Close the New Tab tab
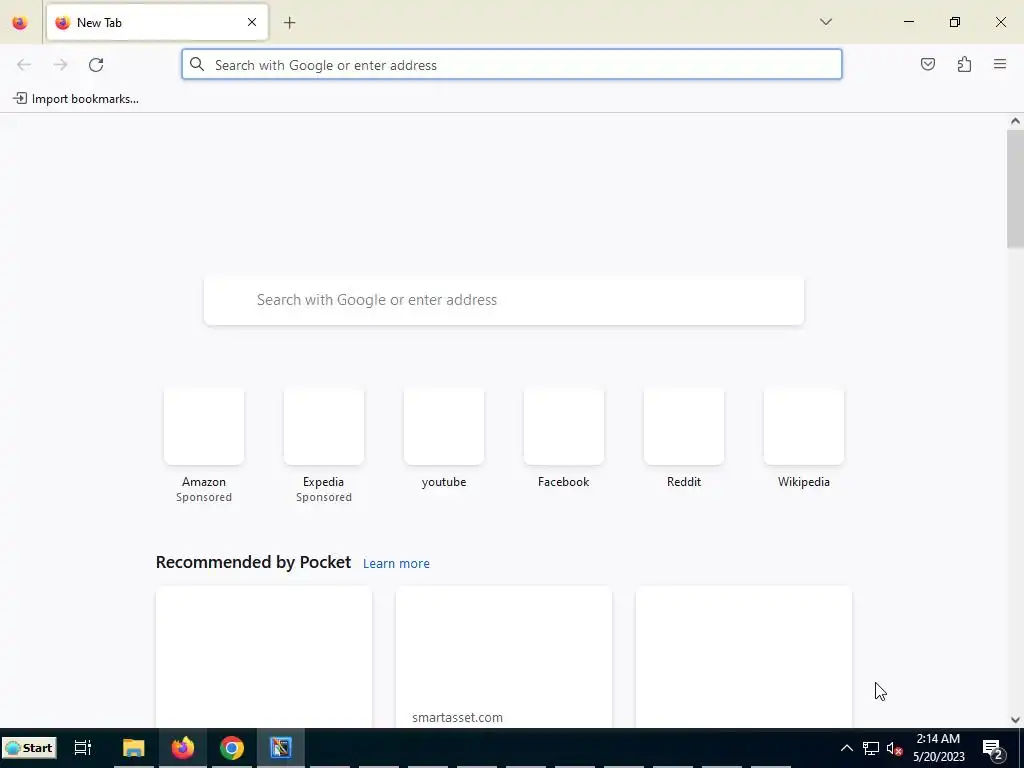This screenshot has width=1024, height=768. click(252, 22)
